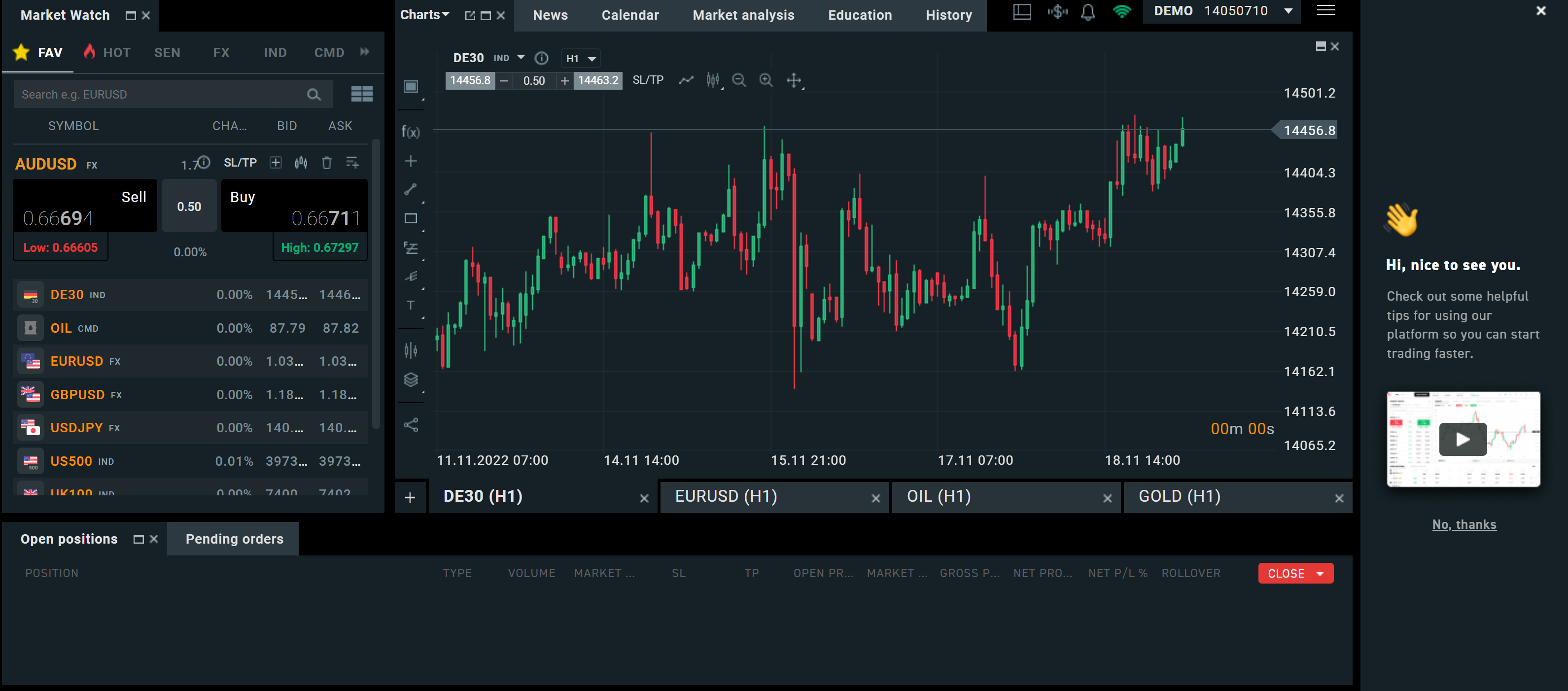
Task: Check the connection status wifi icon
Action: click(x=1121, y=11)
